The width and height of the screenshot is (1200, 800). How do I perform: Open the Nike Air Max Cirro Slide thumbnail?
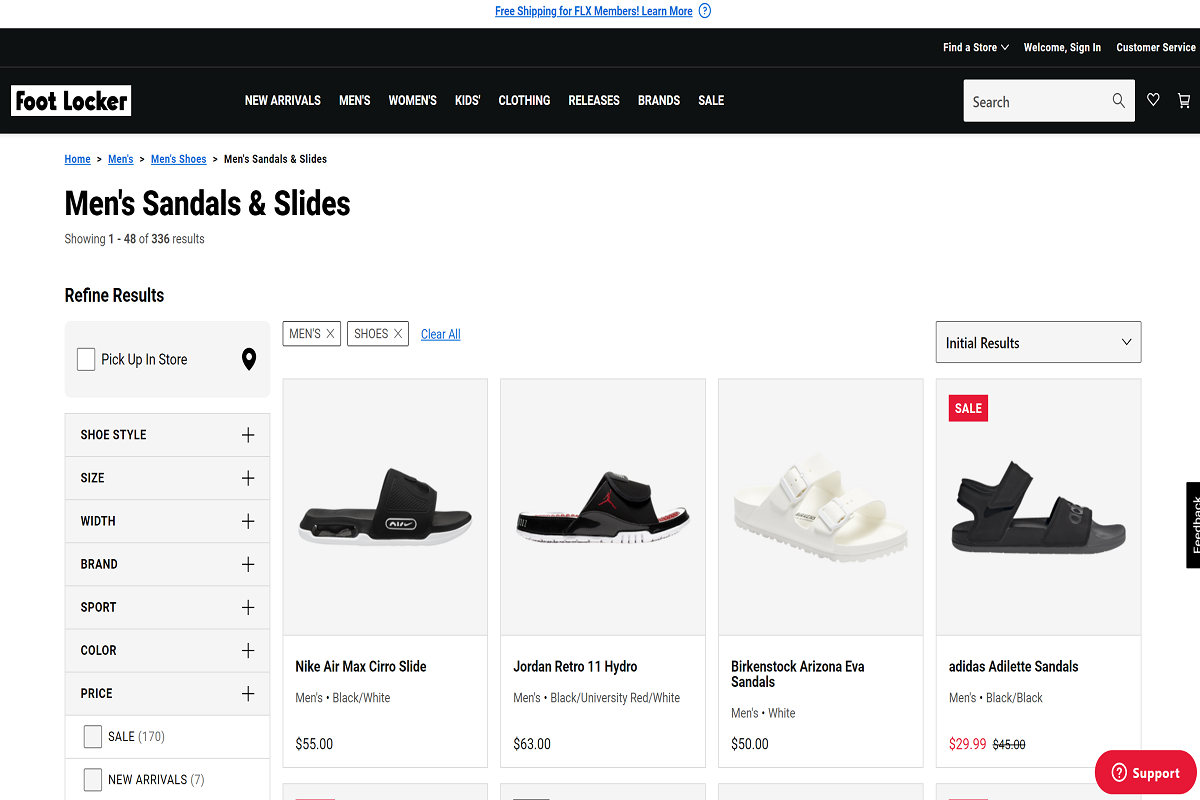point(385,506)
